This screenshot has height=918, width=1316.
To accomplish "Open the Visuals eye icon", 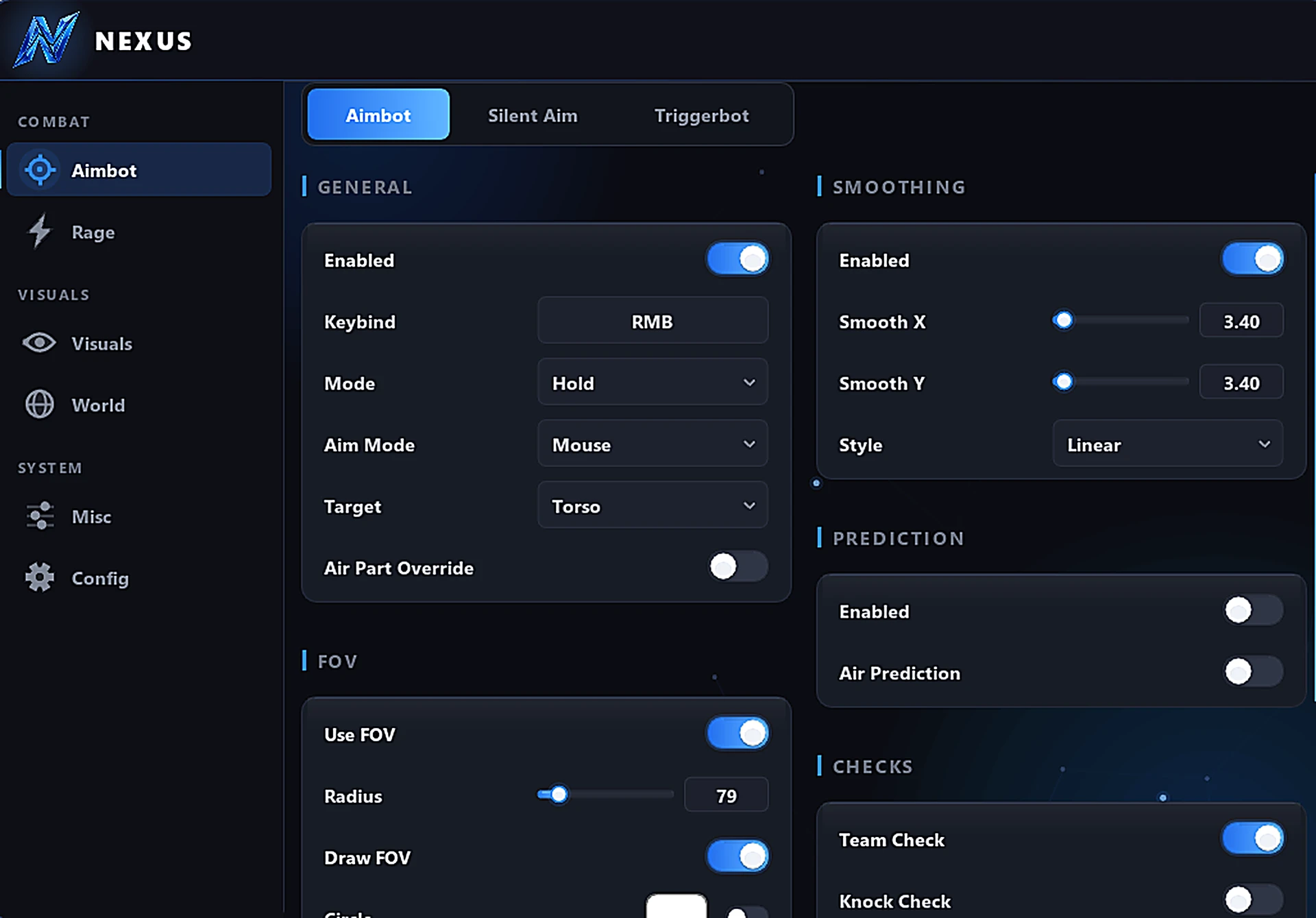I will click(x=39, y=343).
